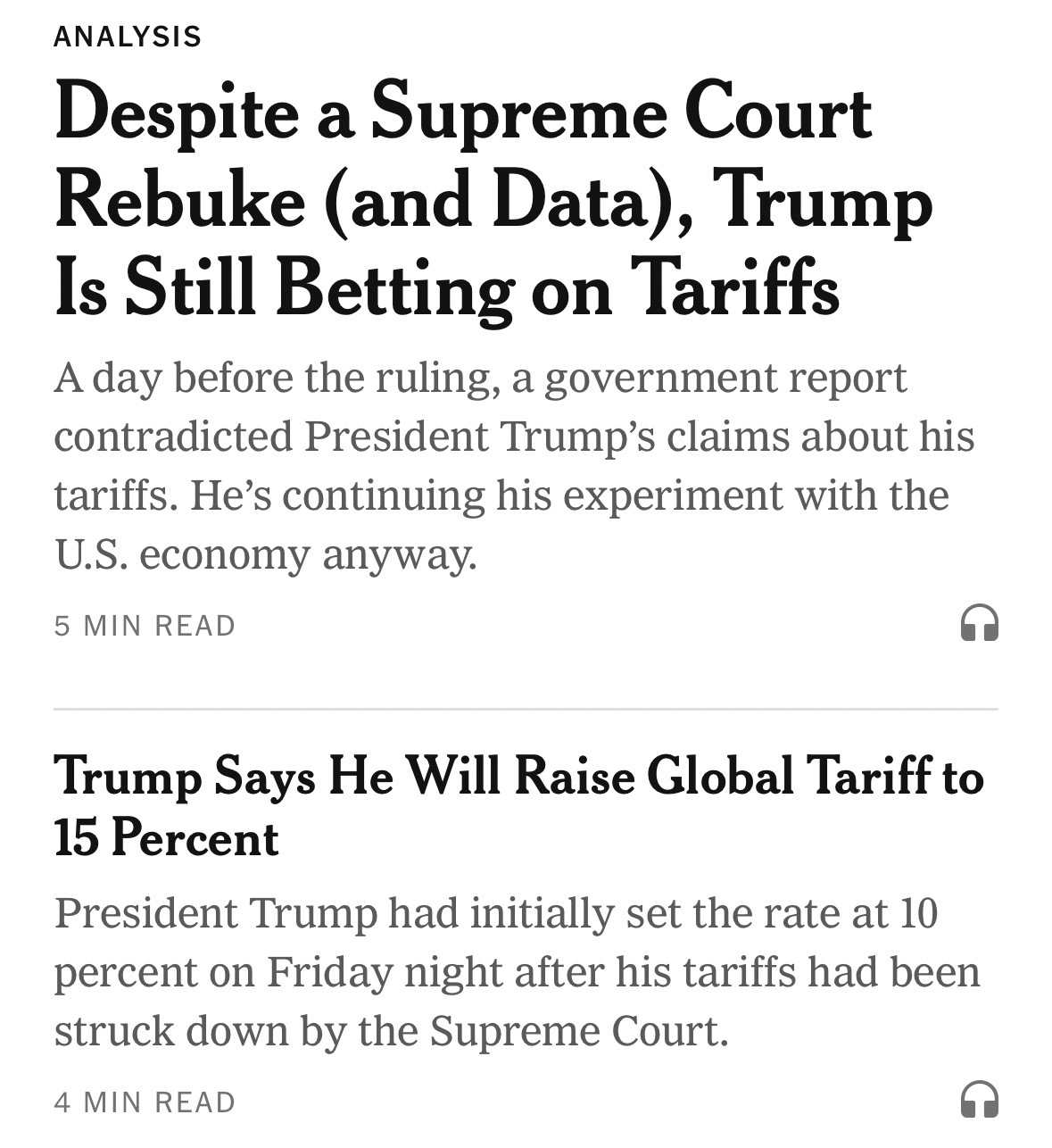Select the summary starting 'President Trump had initially'

tap(495, 913)
